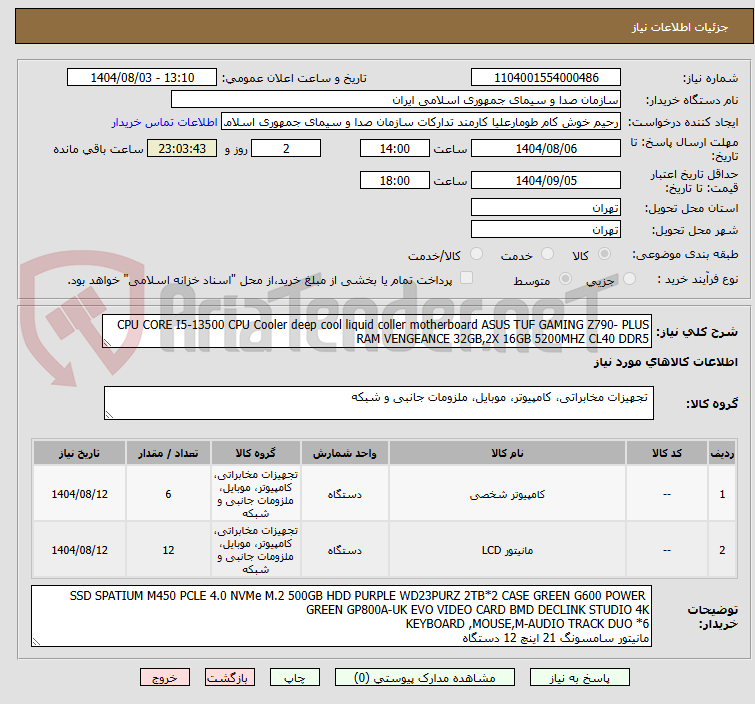Click the 'بازگشت' back button
The width and height of the screenshot is (755, 704).
(227, 677)
